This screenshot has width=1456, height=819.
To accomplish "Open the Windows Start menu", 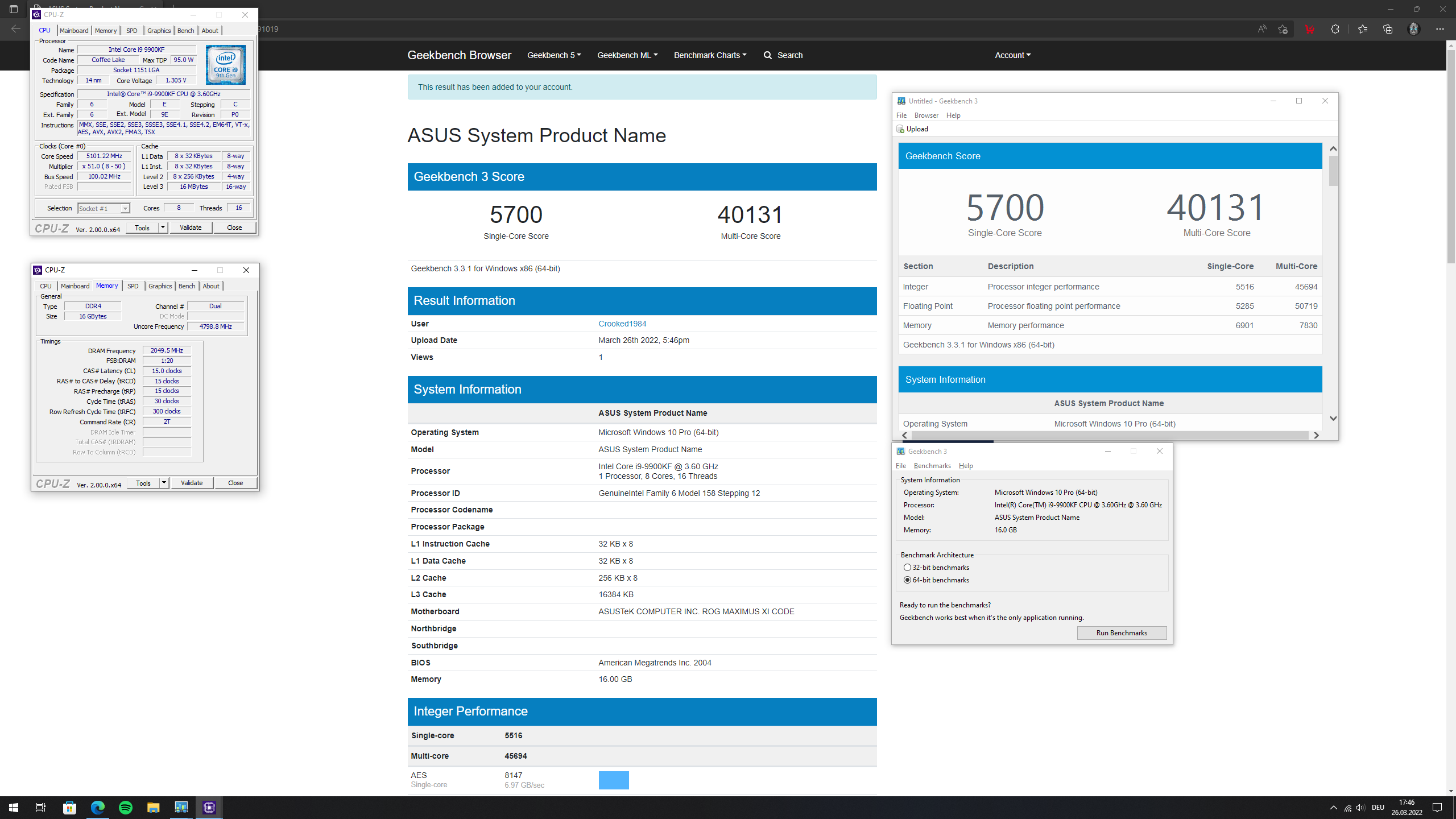I will [14, 808].
